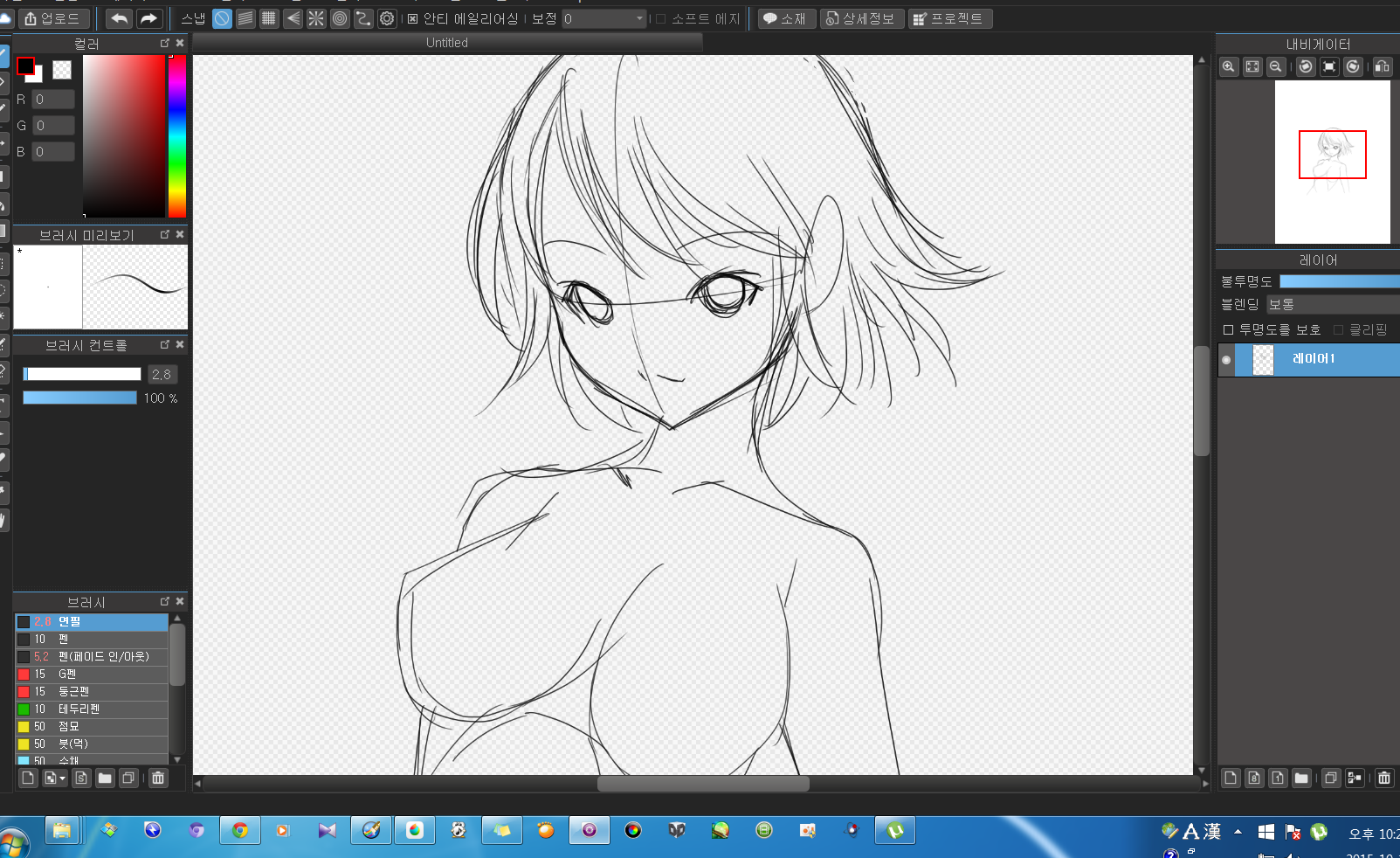Adjust the brush opacity slider at 100 %
The height and width of the screenshot is (858, 1400).
point(79,398)
